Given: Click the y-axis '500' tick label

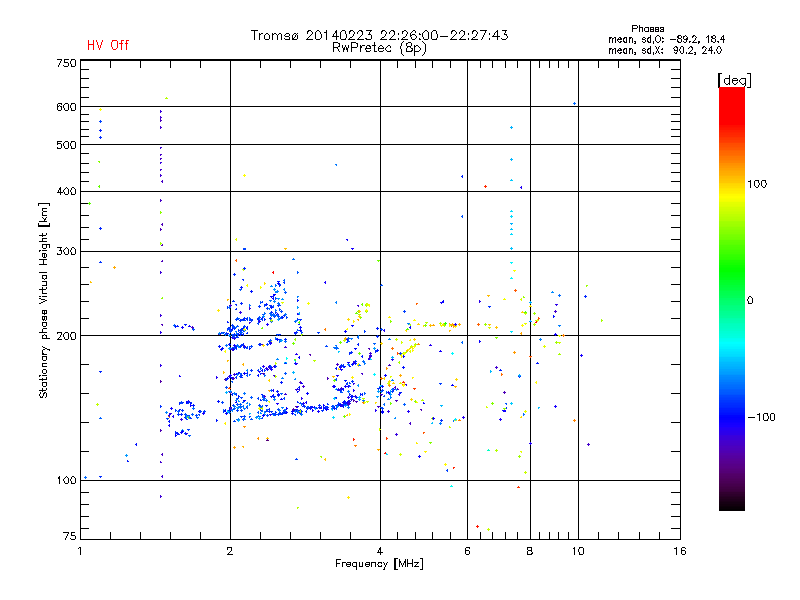Looking at the screenshot, I should 66,145.
